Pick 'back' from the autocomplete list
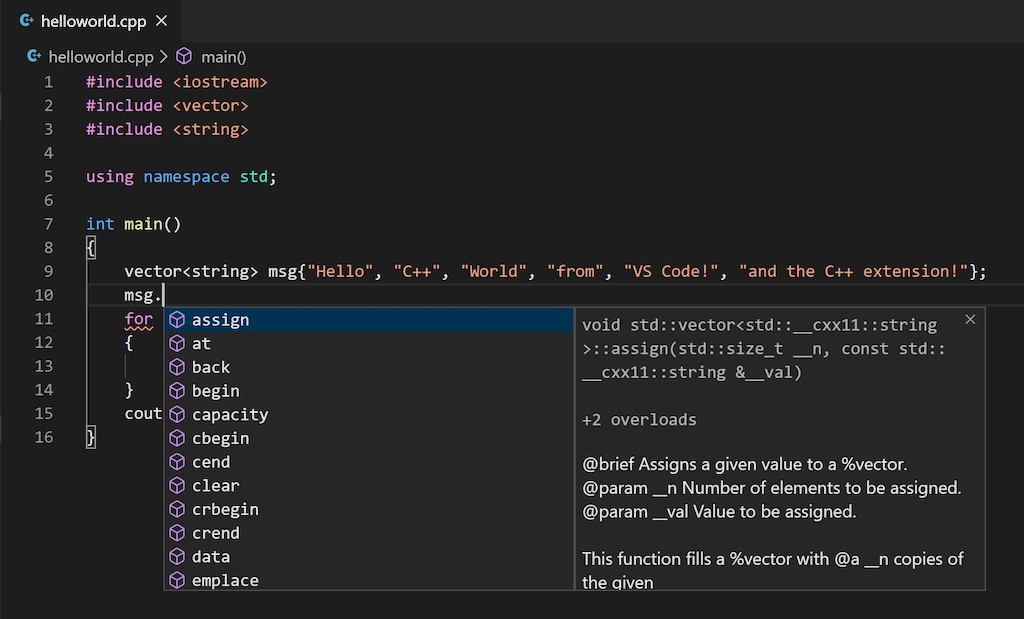1024x619 pixels. (211, 368)
